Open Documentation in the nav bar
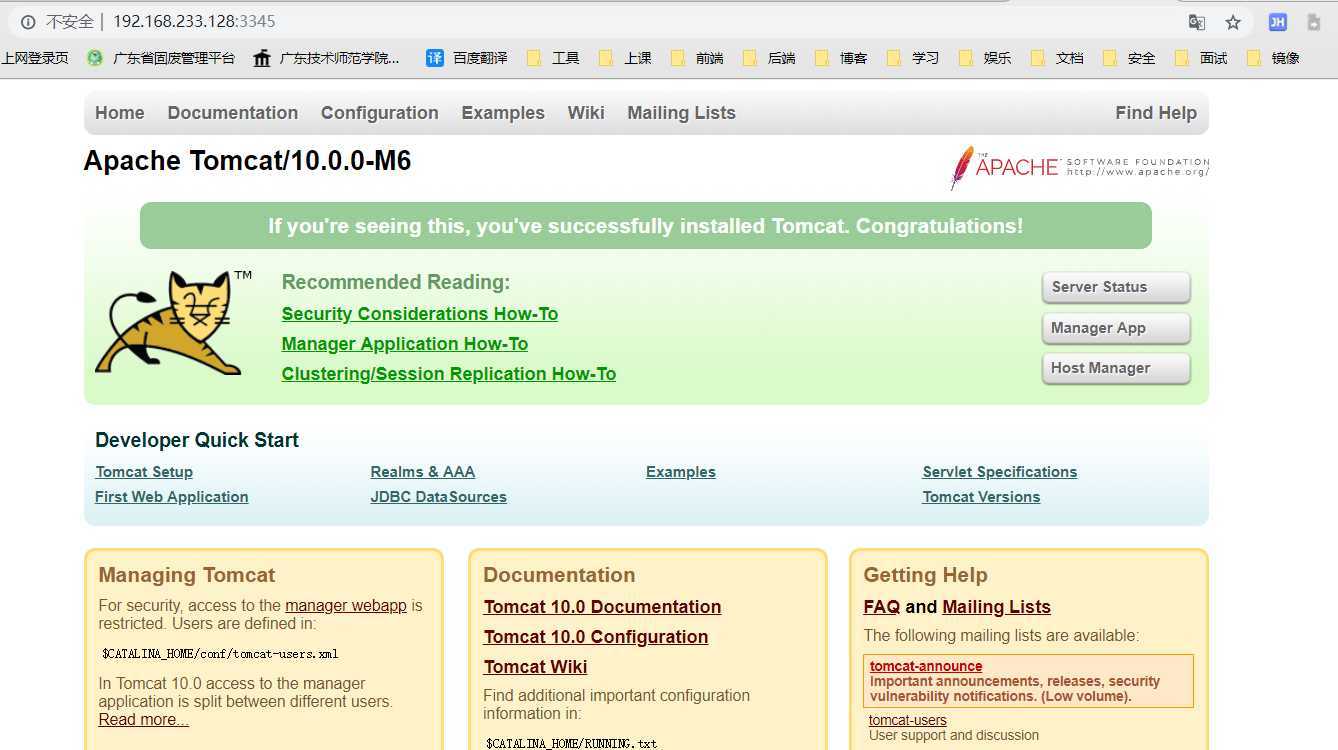The width and height of the screenshot is (1338, 750). pyautogui.click(x=233, y=113)
